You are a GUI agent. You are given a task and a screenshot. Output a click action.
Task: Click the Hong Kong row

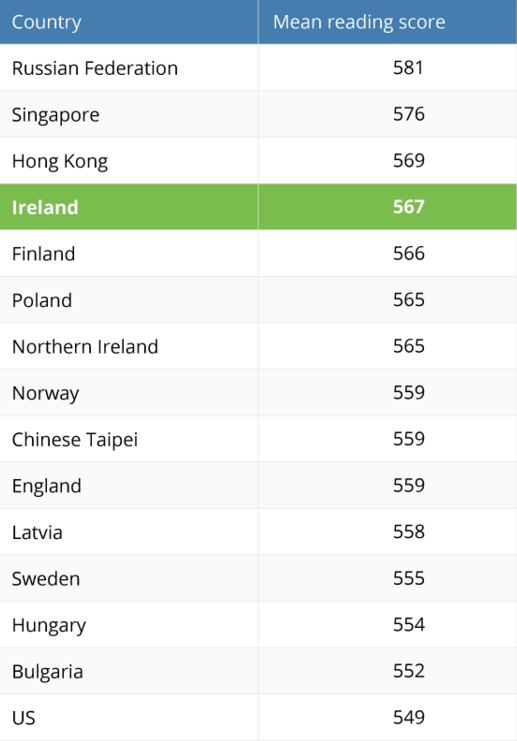click(258, 161)
